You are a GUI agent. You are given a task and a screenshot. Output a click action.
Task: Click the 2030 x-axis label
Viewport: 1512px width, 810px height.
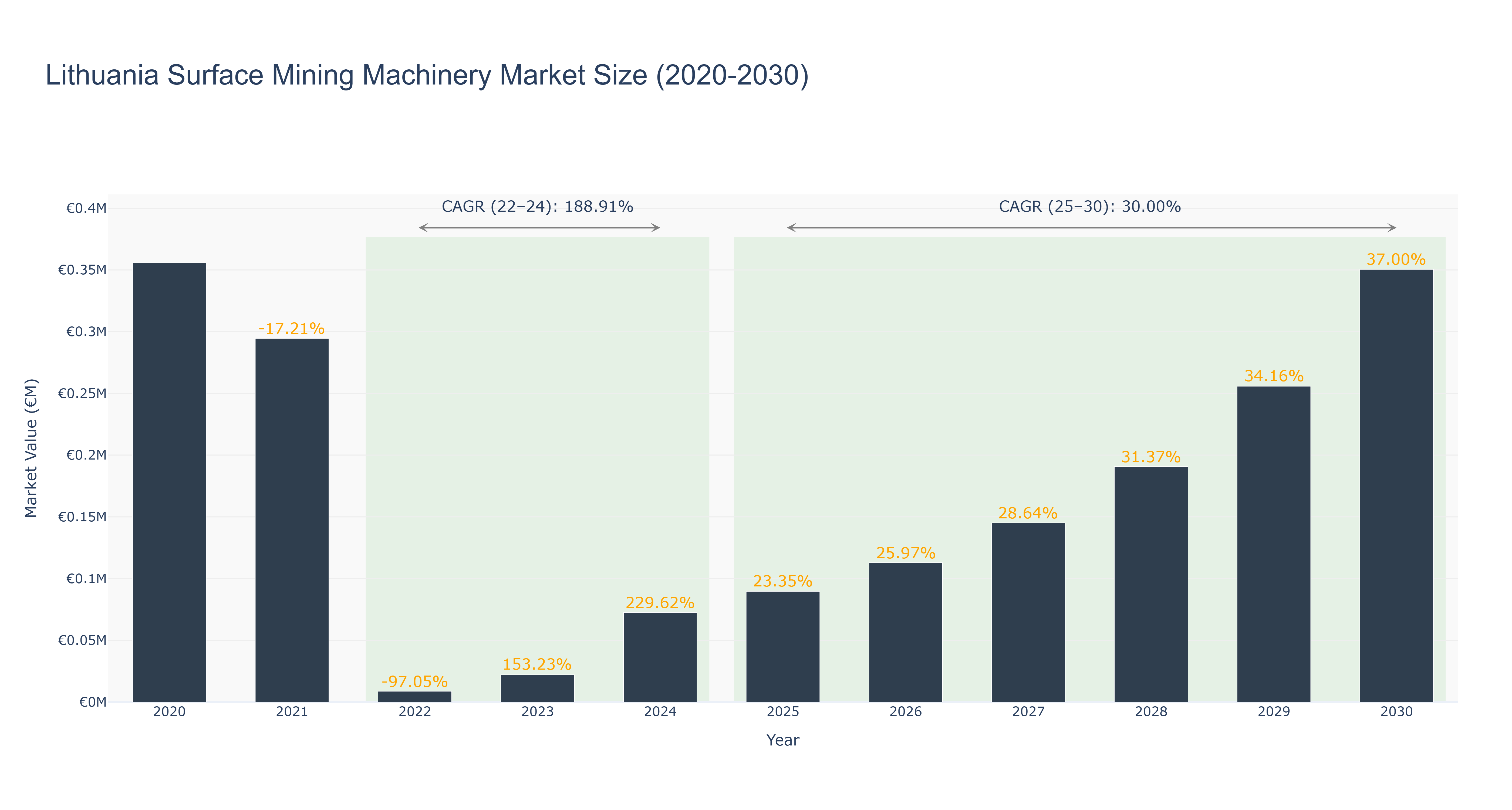(1396, 712)
